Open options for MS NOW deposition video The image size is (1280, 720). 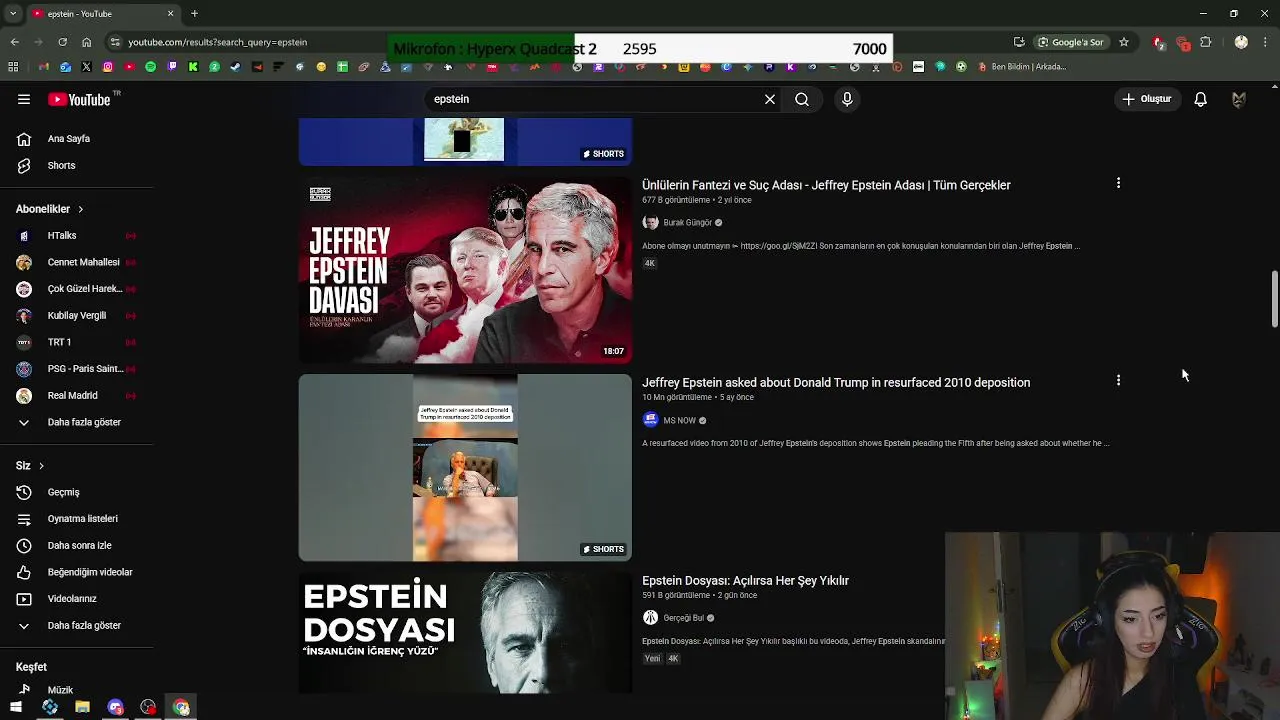(x=1118, y=380)
